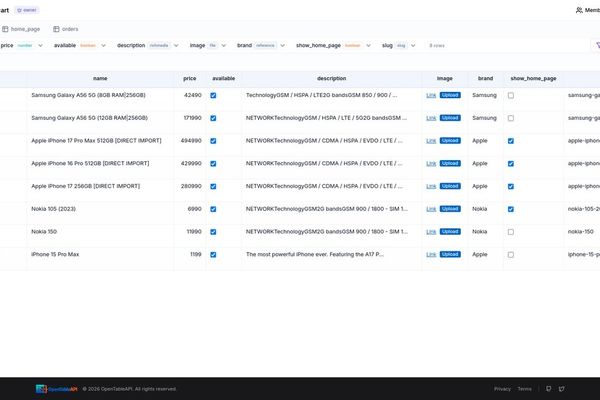Click the show_home_page column header
Viewport: 600px width, 400px height.
[533, 78]
